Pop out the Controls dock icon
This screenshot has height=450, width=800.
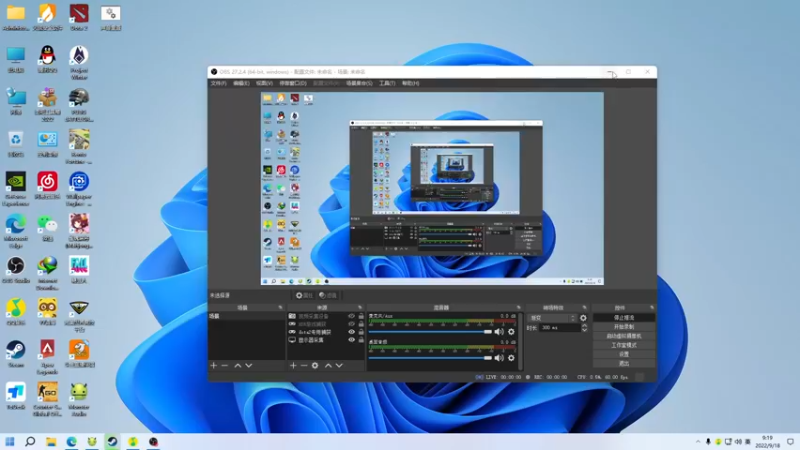(x=652, y=308)
